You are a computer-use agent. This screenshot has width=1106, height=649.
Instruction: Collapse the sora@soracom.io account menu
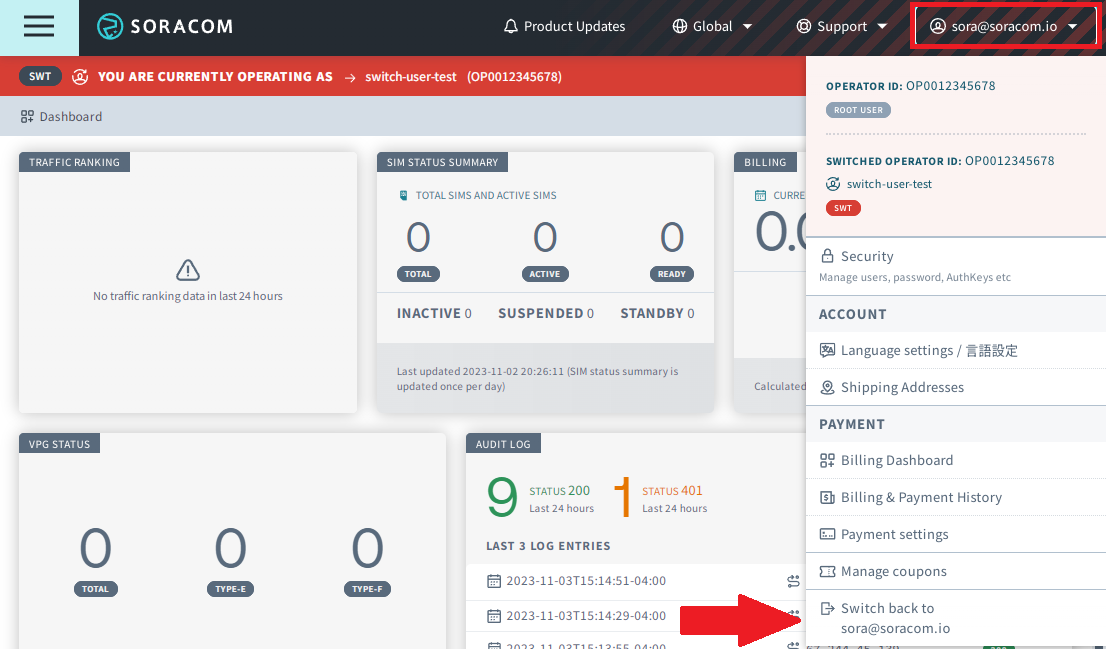tap(1003, 27)
